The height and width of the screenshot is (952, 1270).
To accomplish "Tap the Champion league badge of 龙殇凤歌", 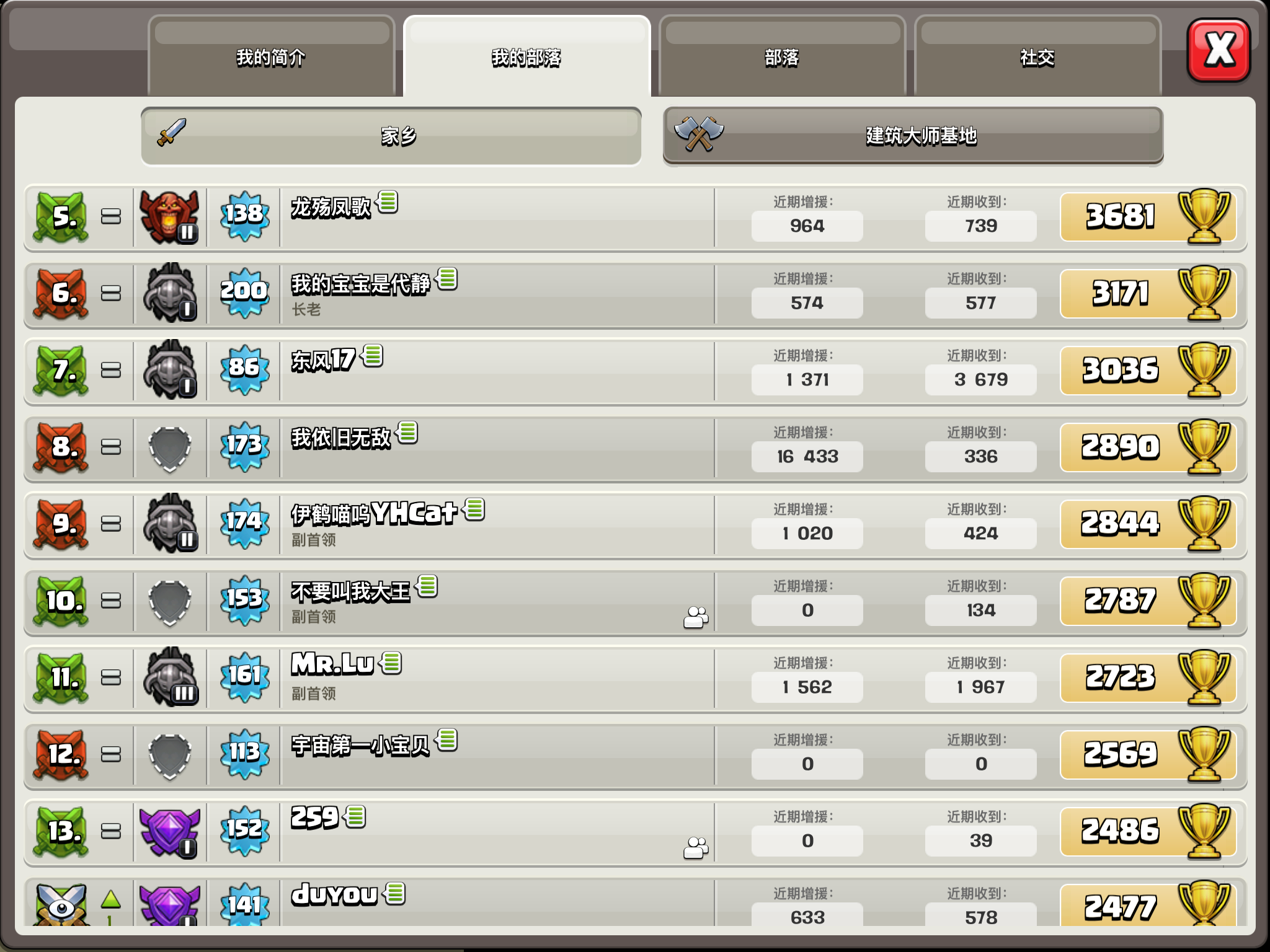I will pyautogui.click(x=169, y=217).
